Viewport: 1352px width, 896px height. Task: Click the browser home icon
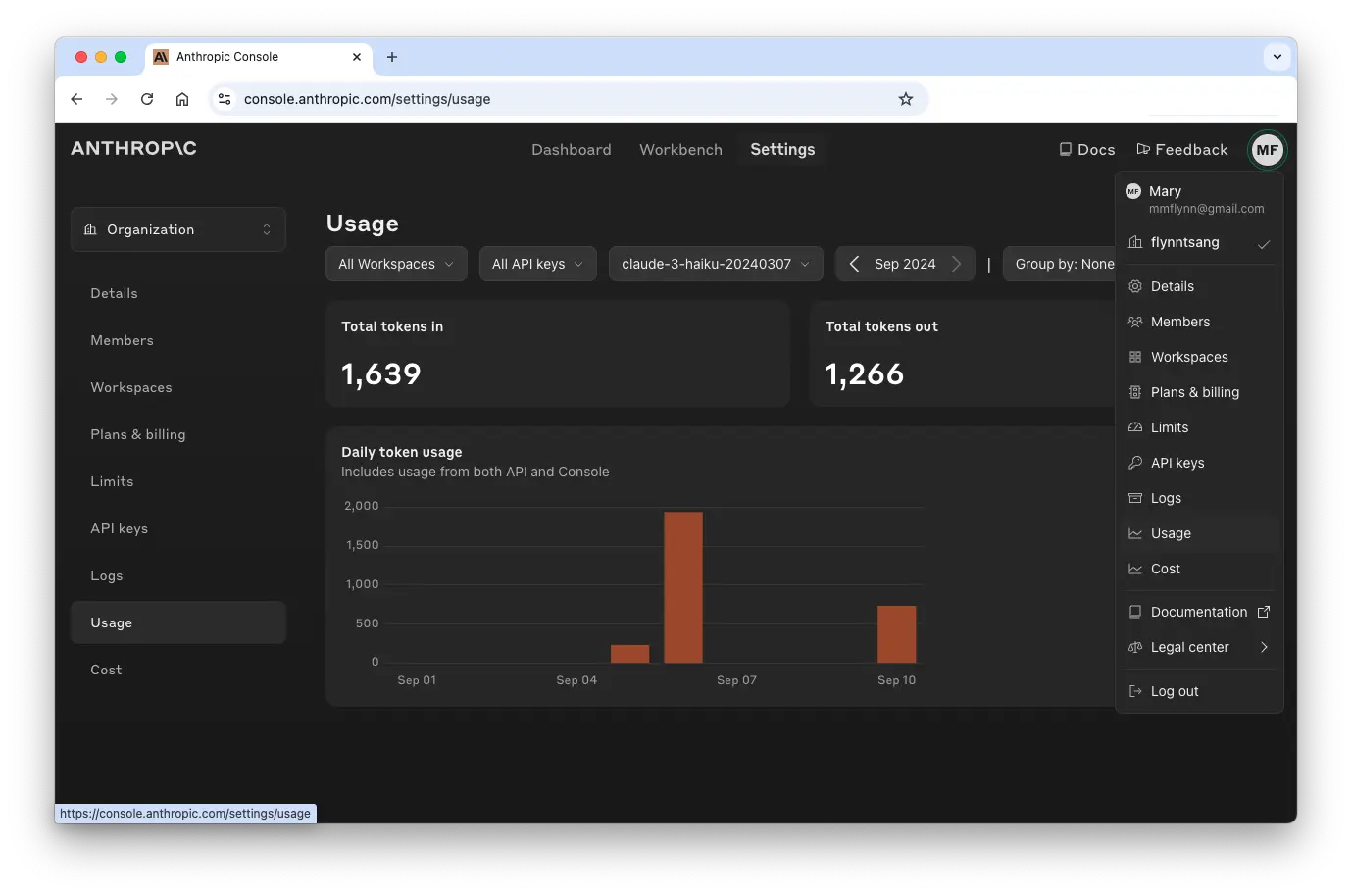[182, 99]
